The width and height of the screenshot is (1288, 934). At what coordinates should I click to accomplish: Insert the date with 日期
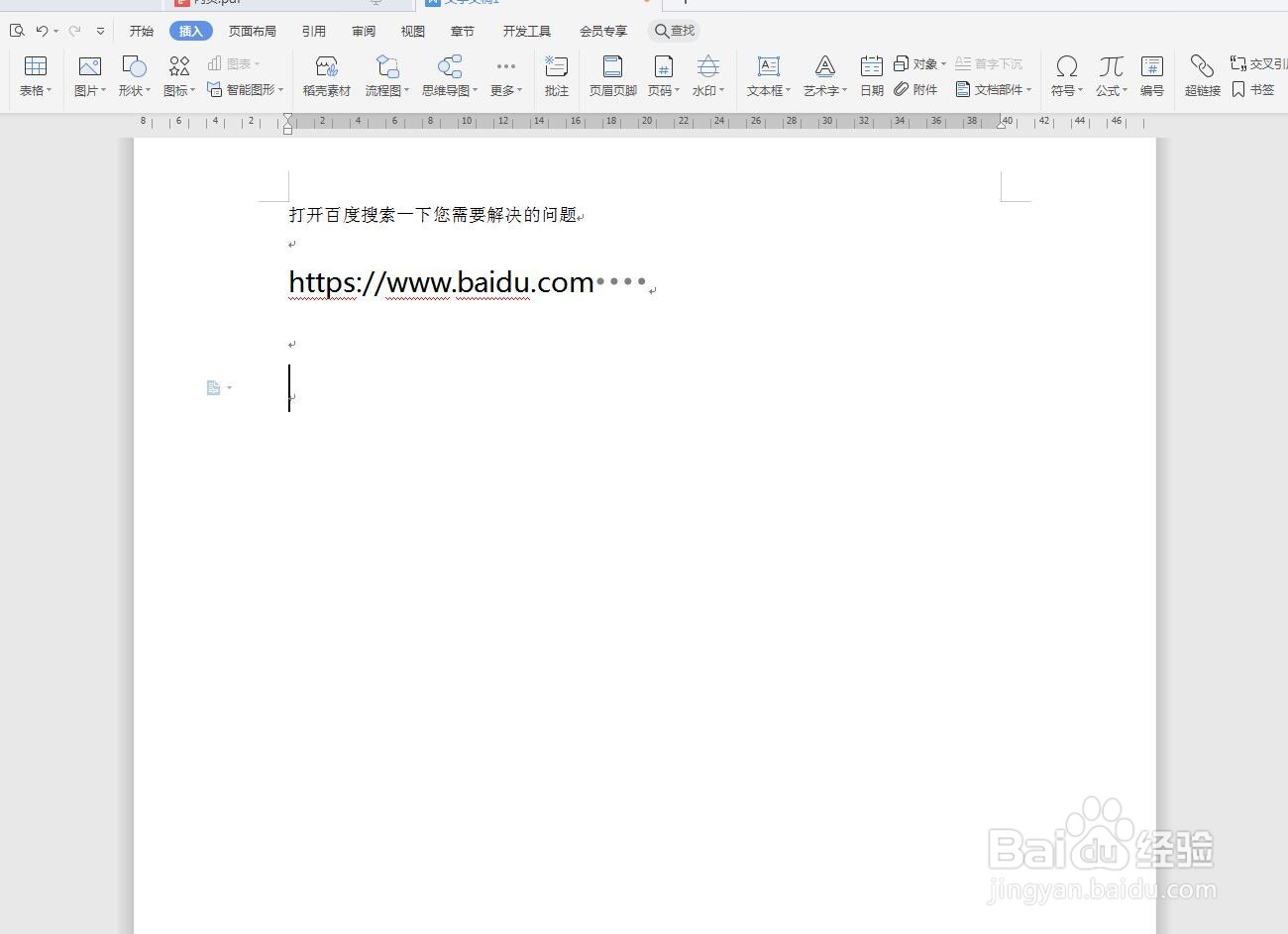tap(872, 76)
